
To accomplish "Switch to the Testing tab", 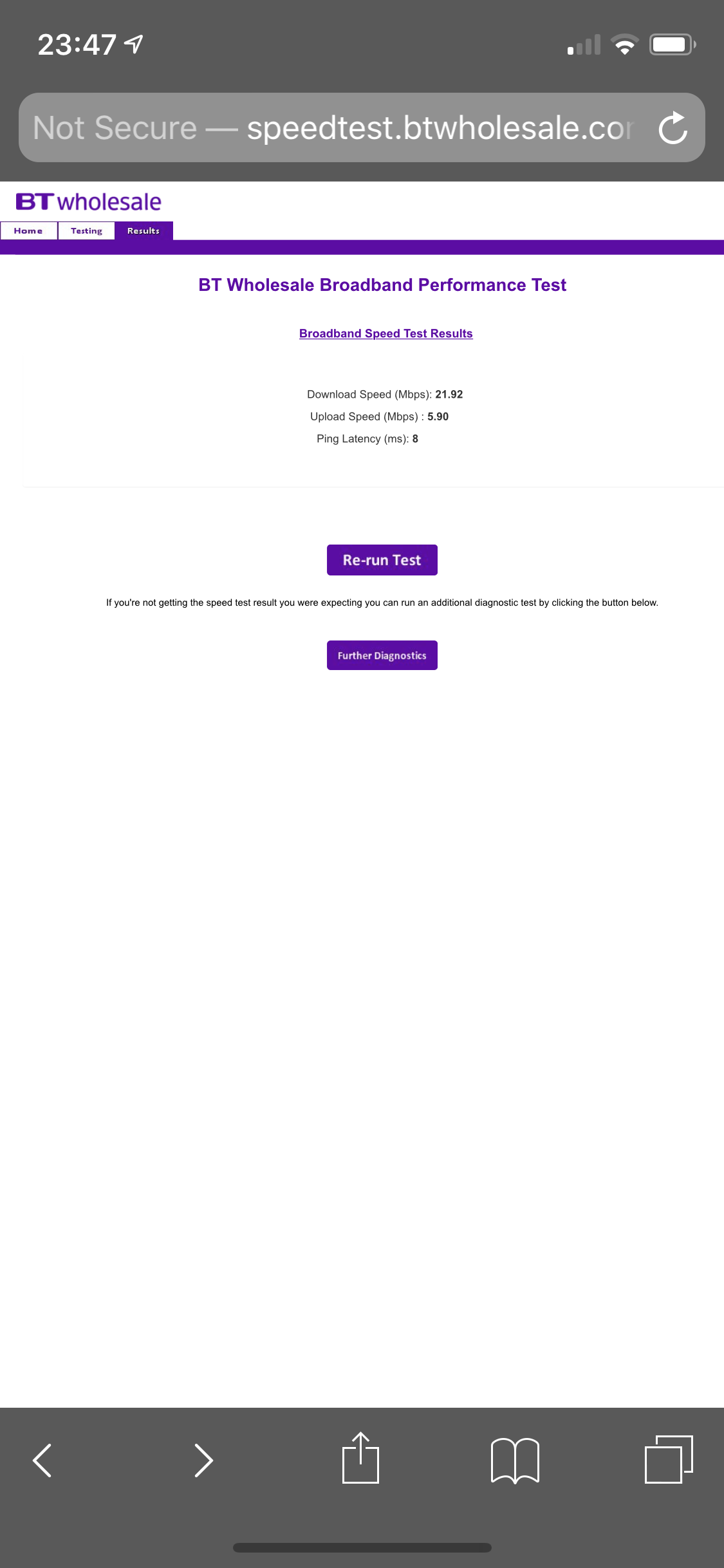I will click(x=86, y=230).
